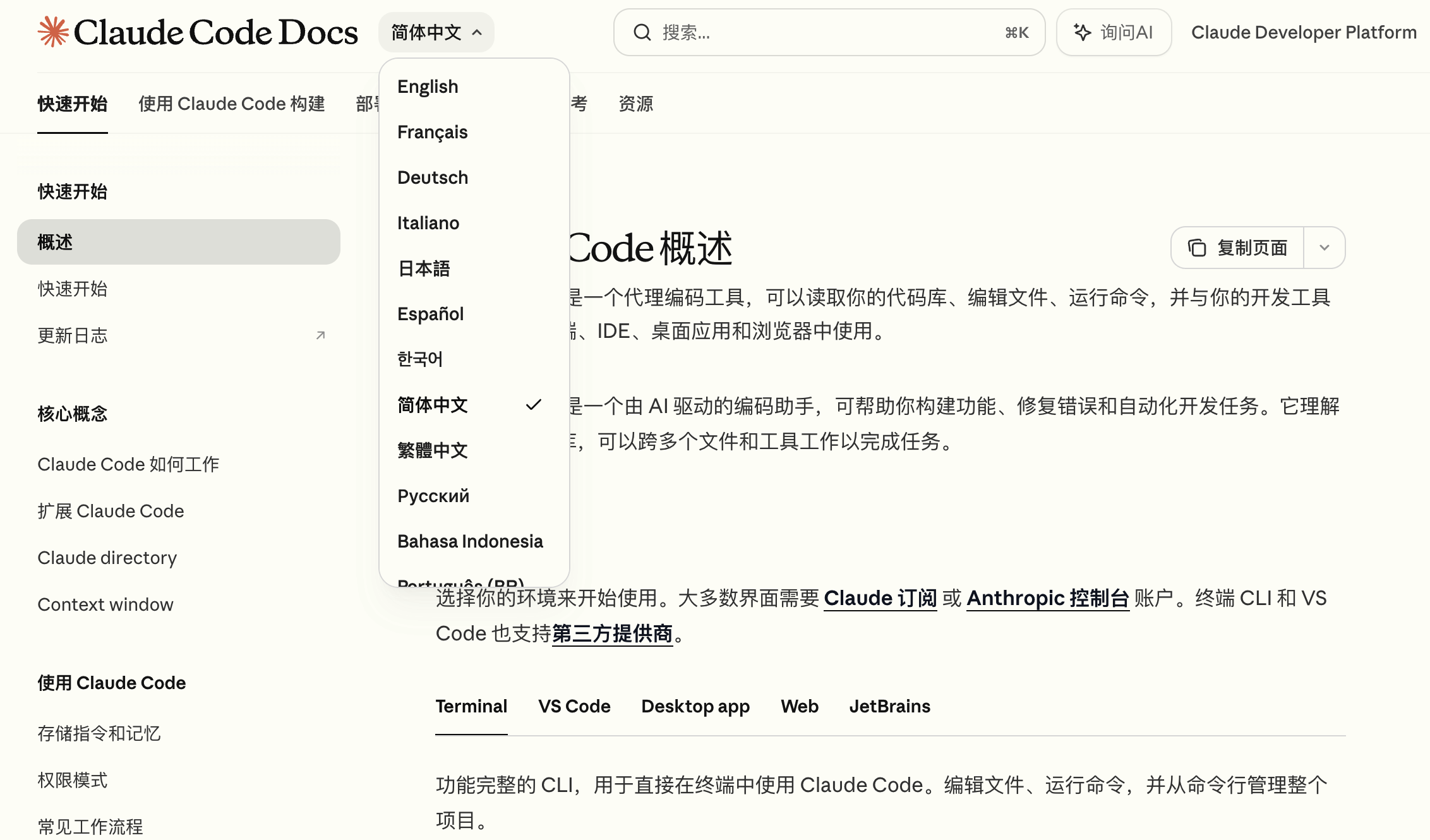The width and height of the screenshot is (1430, 840).
Task: Click the search magnifier icon
Action: 642,32
